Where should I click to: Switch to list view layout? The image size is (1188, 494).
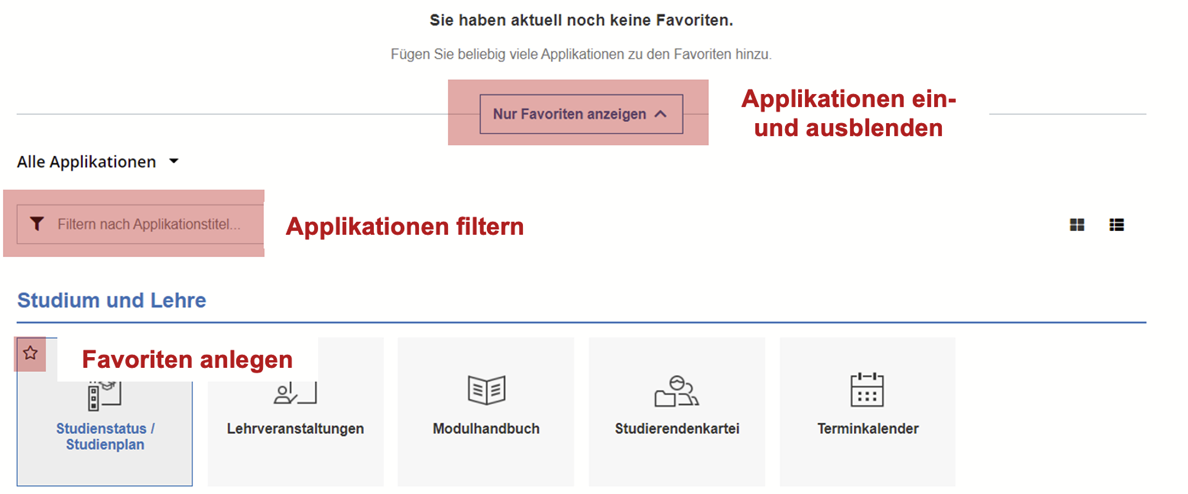click(1117, 225)
